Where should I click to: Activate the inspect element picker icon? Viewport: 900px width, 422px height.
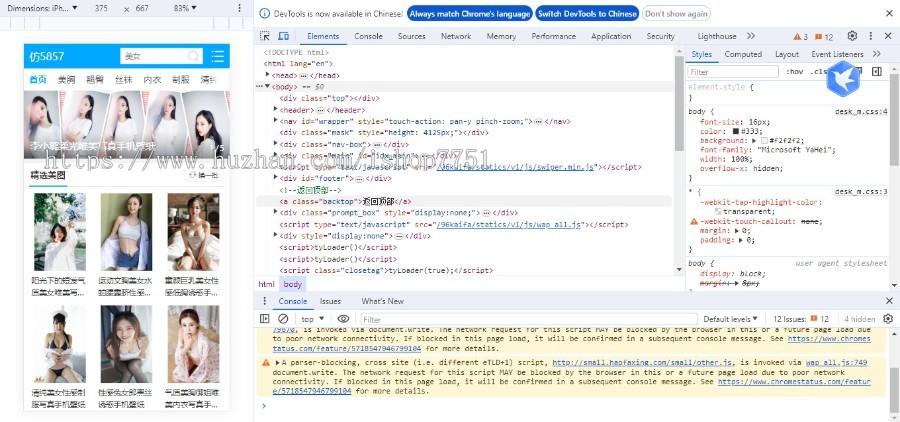pyautogui.click(x=265, y=36)
